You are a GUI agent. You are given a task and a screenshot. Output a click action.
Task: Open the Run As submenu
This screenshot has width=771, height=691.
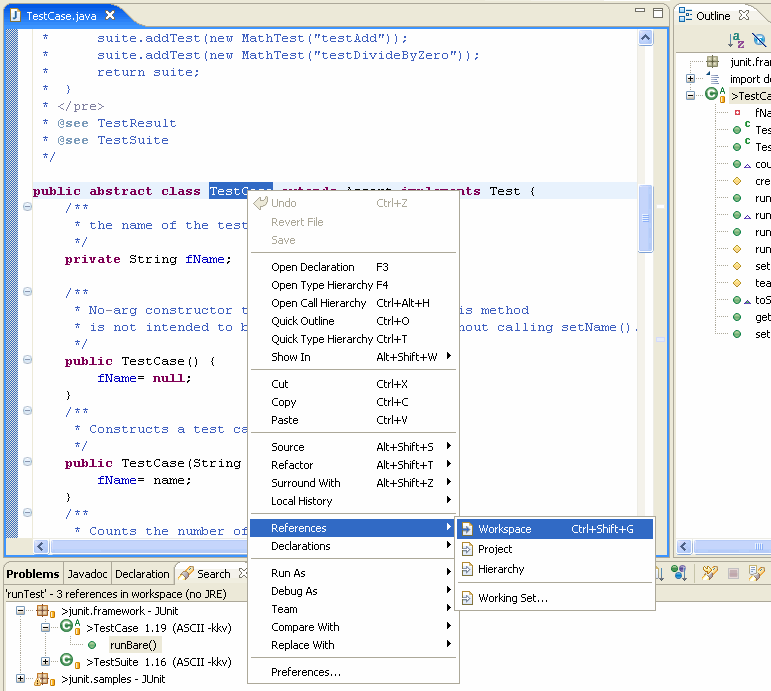(x=353, y=573)
